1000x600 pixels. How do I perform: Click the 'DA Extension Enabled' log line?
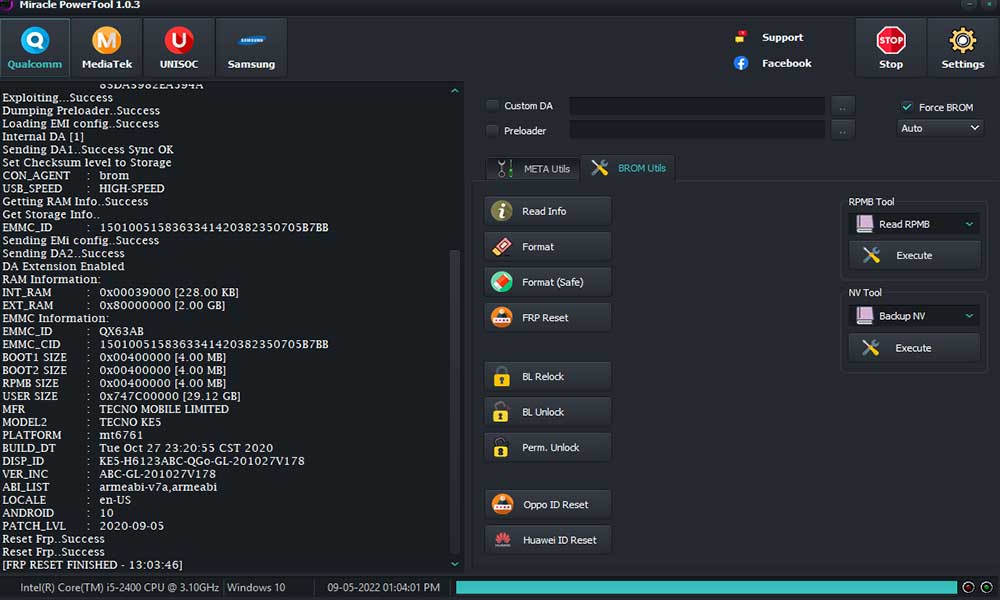tap(63, 266)
